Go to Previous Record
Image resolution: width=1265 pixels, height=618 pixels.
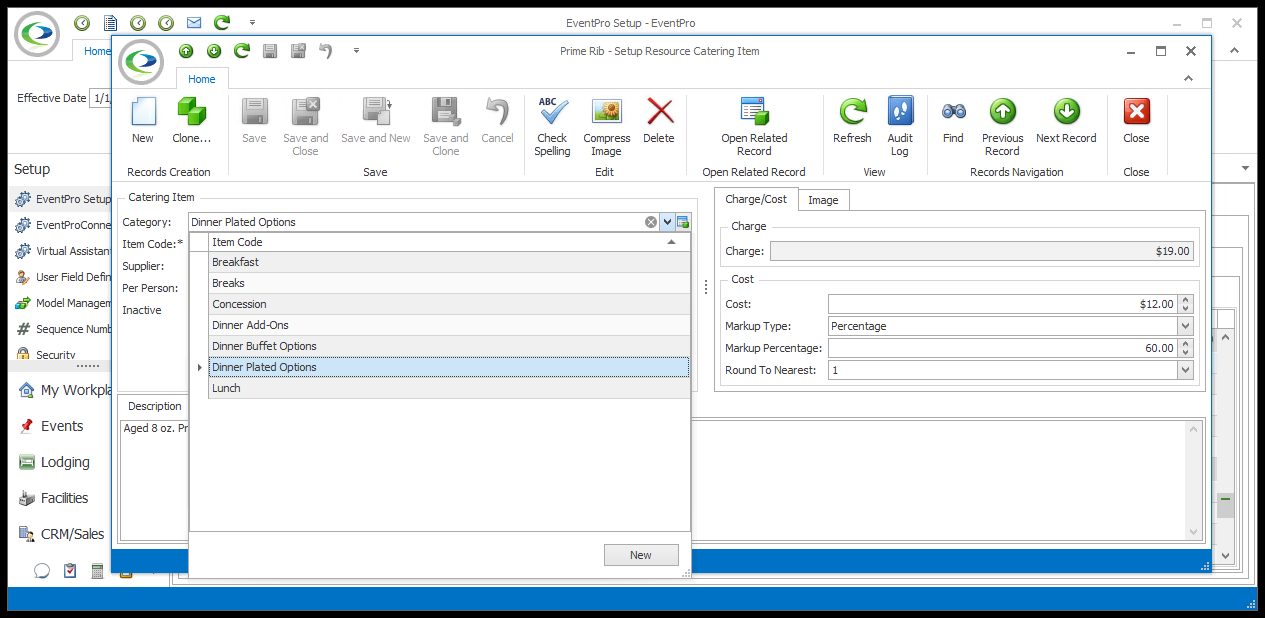1002,111
